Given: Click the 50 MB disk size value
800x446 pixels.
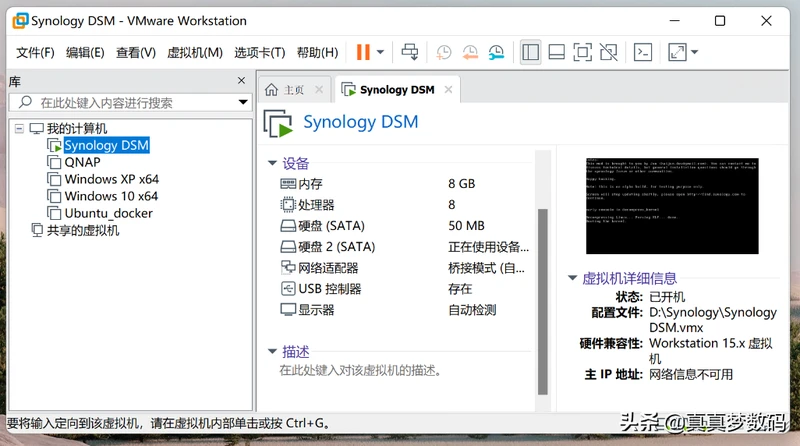Looking at the screenshot, I should (x=466, y=226).
